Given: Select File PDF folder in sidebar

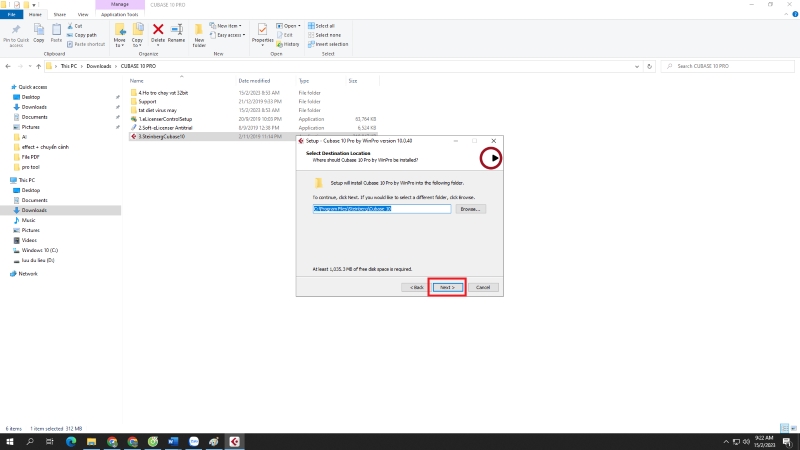Looking at the screenshot, I should 30,157.
